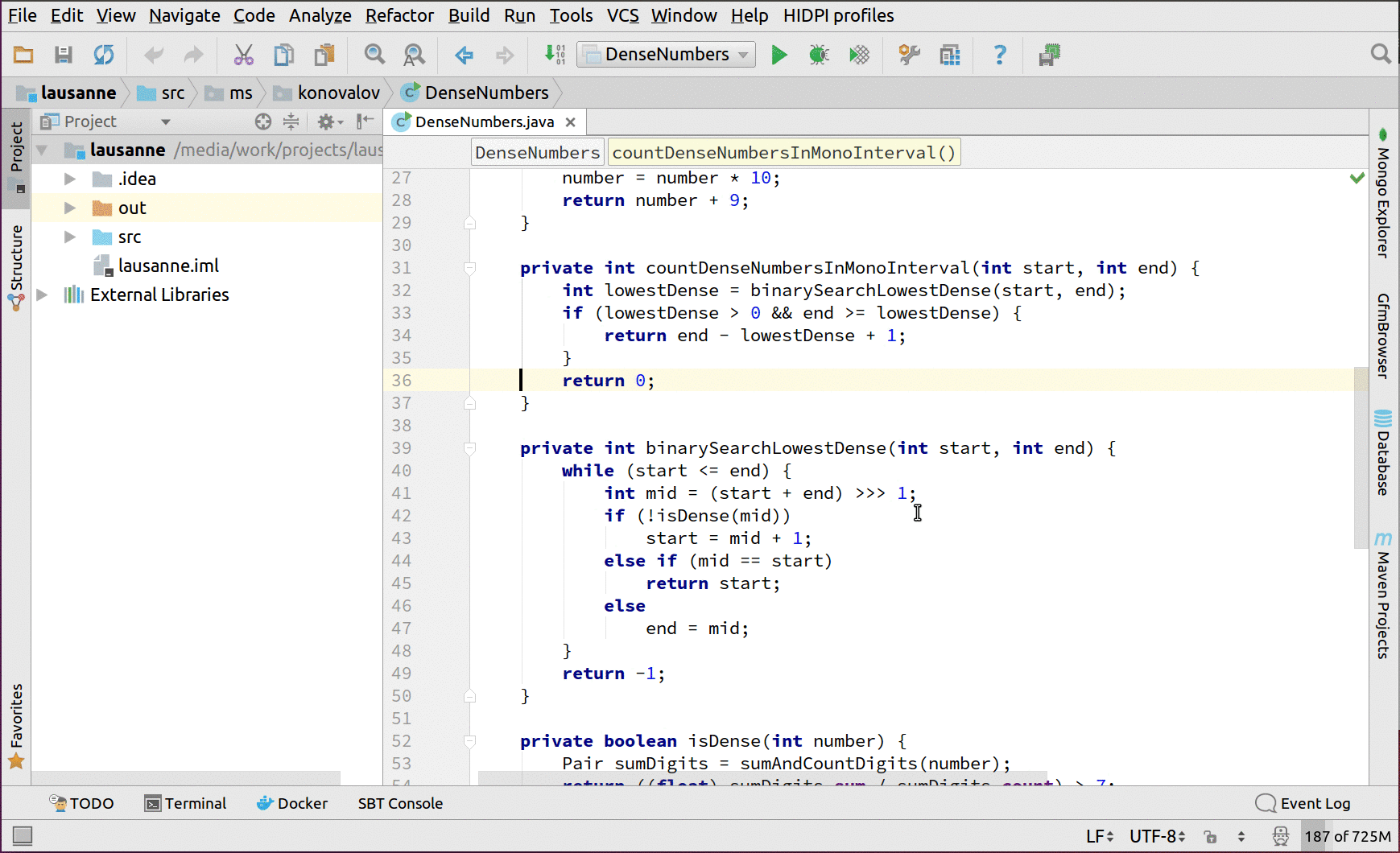Click the Build project icon
The width and height of the screenshot is (1400, 853).
coord(555,55)
